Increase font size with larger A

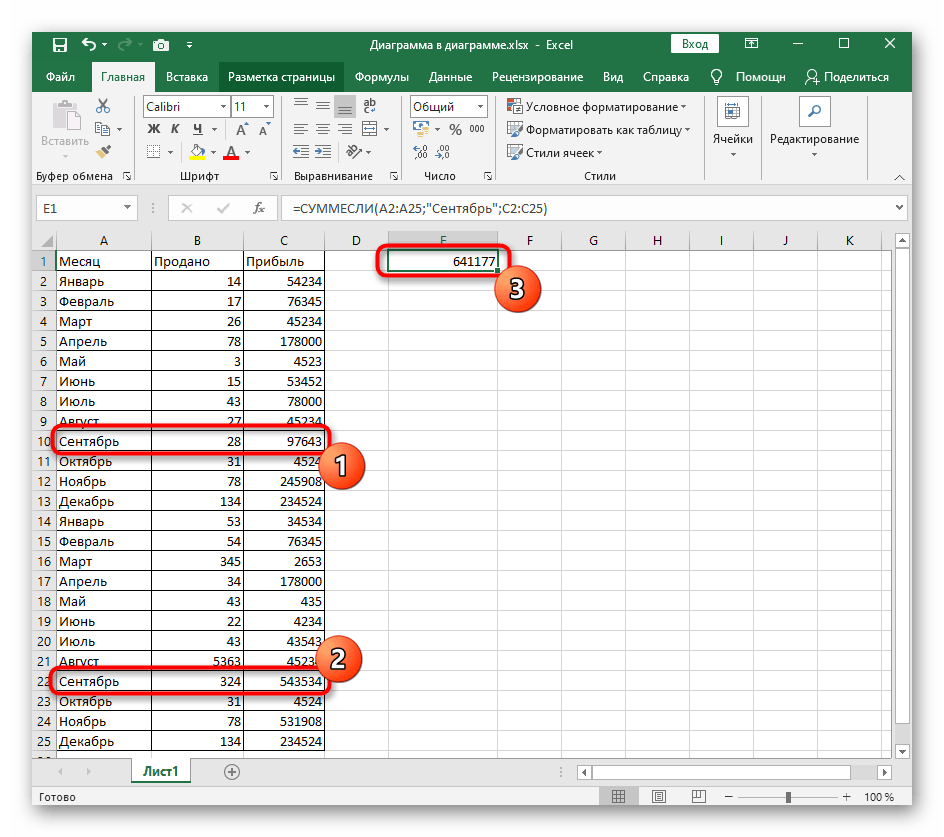coord(241,129)
